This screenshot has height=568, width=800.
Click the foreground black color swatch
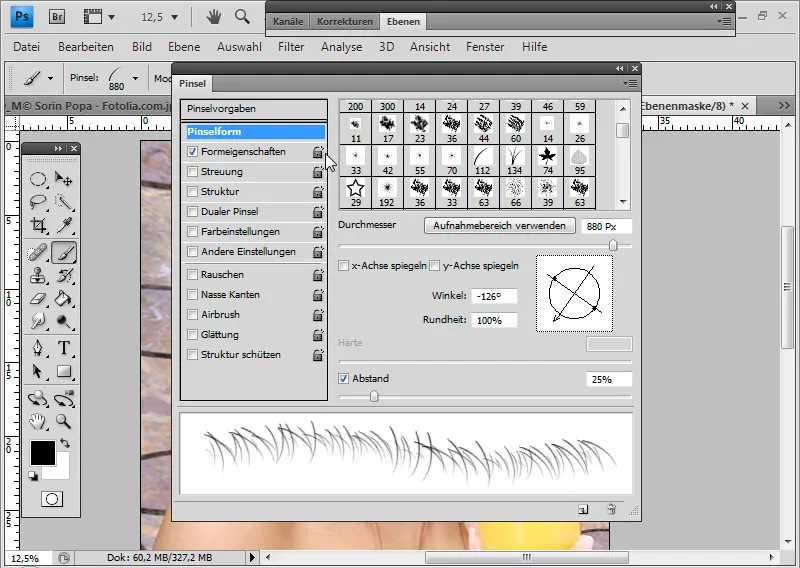pos(42,453)
